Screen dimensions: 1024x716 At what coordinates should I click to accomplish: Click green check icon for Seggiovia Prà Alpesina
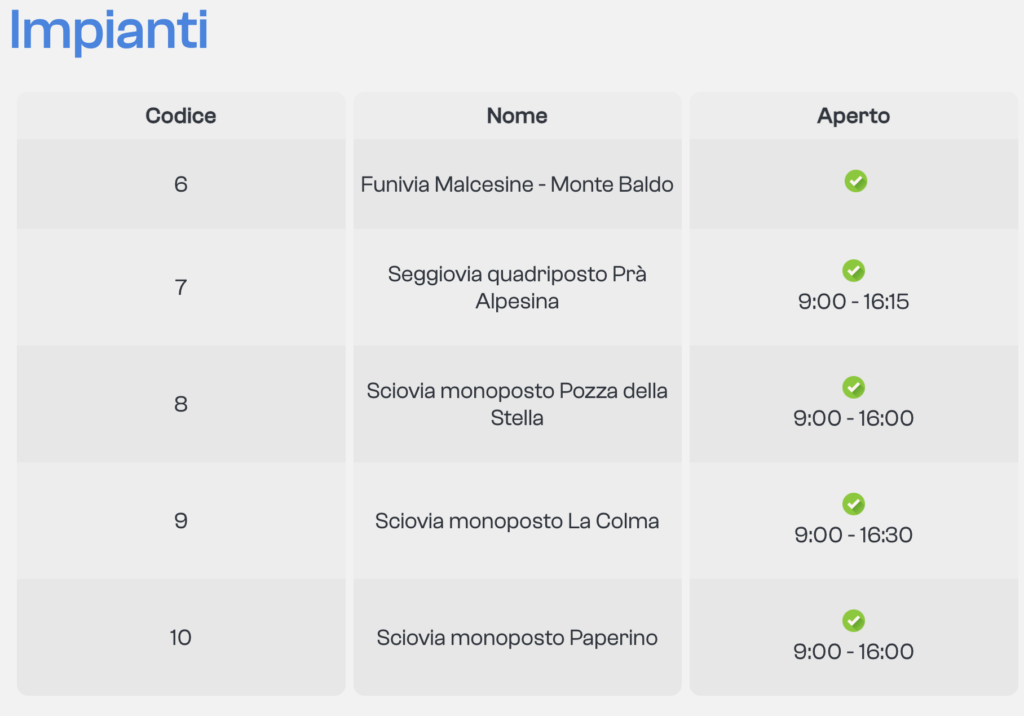853,271
